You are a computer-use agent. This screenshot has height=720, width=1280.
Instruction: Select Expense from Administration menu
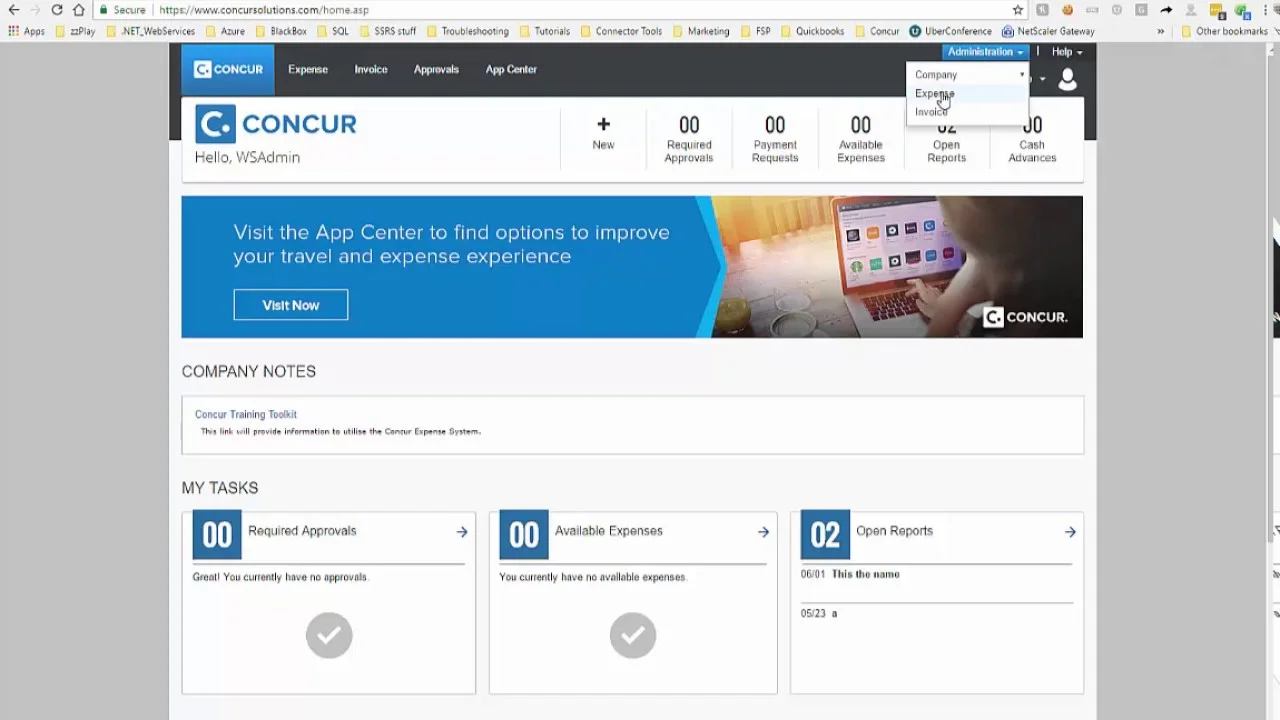[x=935, y=93]
